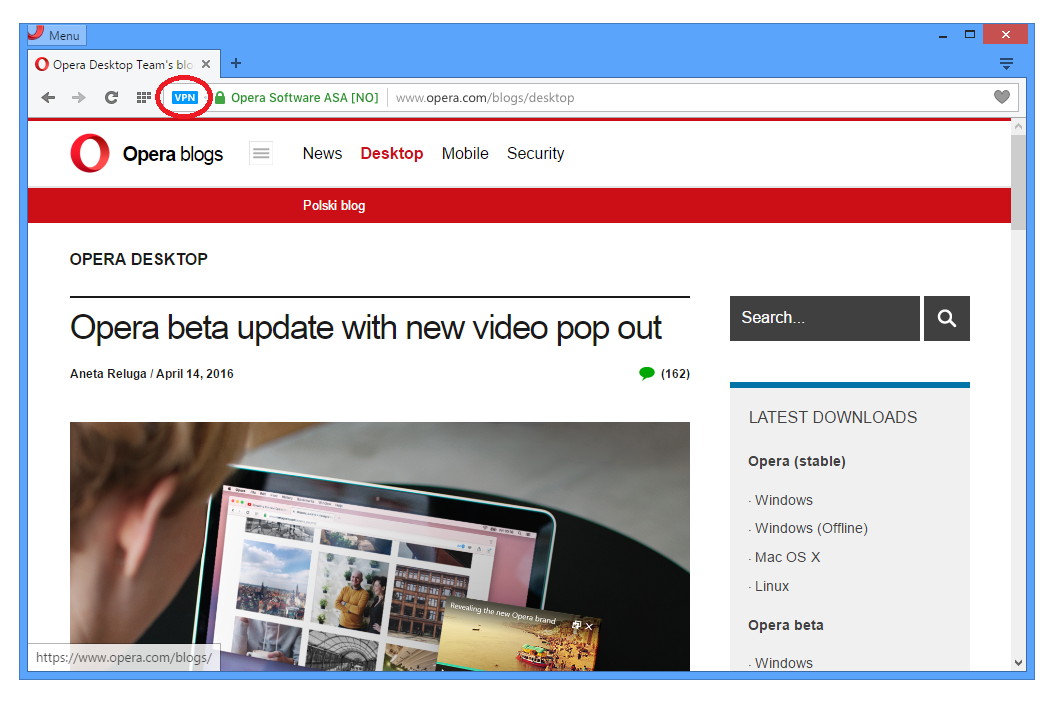1054x702 pixels.
Task: Close the Opera Desktop Team's blog tab
Action: (206, 65)
